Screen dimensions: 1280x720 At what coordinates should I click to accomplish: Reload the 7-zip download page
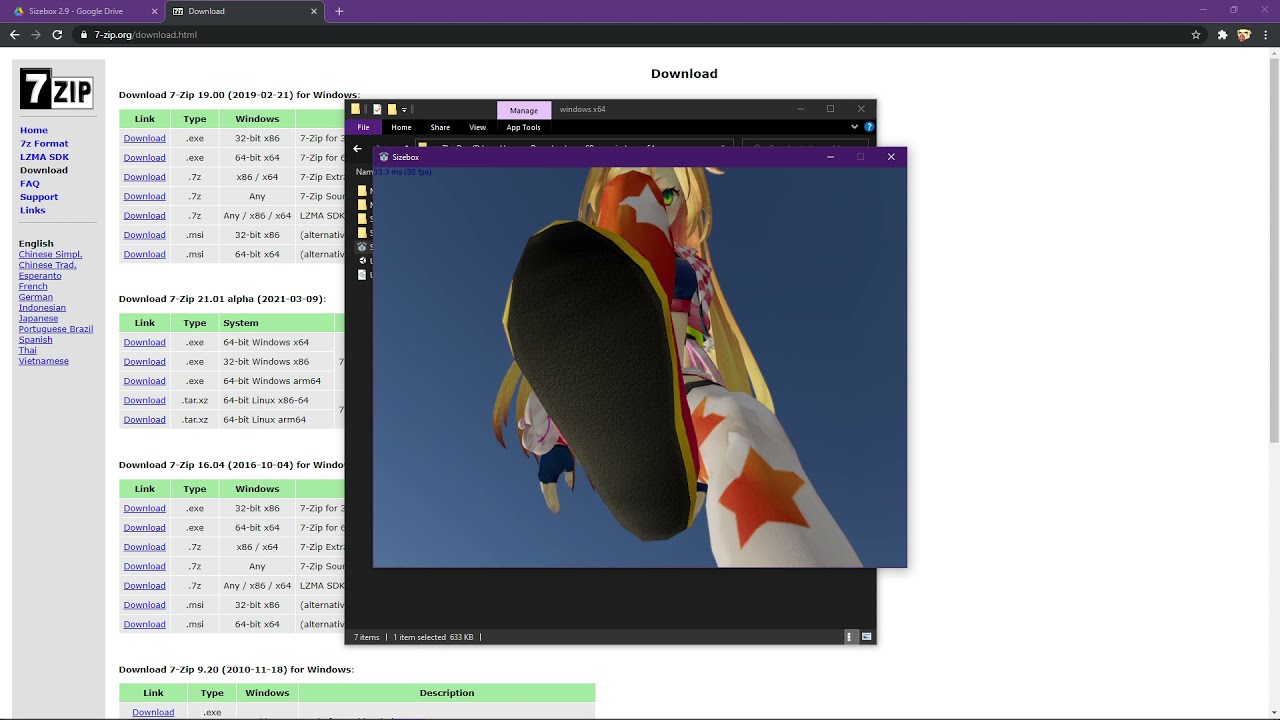[x=57, y=34]
